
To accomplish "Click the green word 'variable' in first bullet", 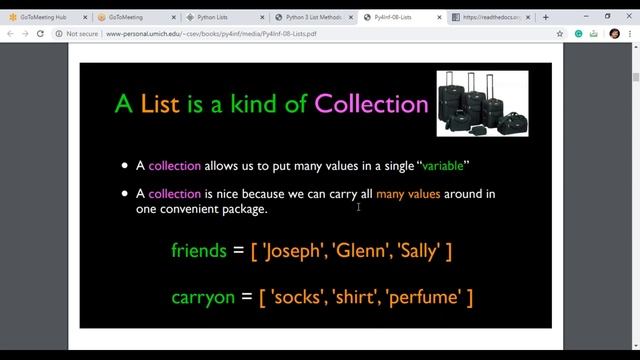I will pos(443,166).
